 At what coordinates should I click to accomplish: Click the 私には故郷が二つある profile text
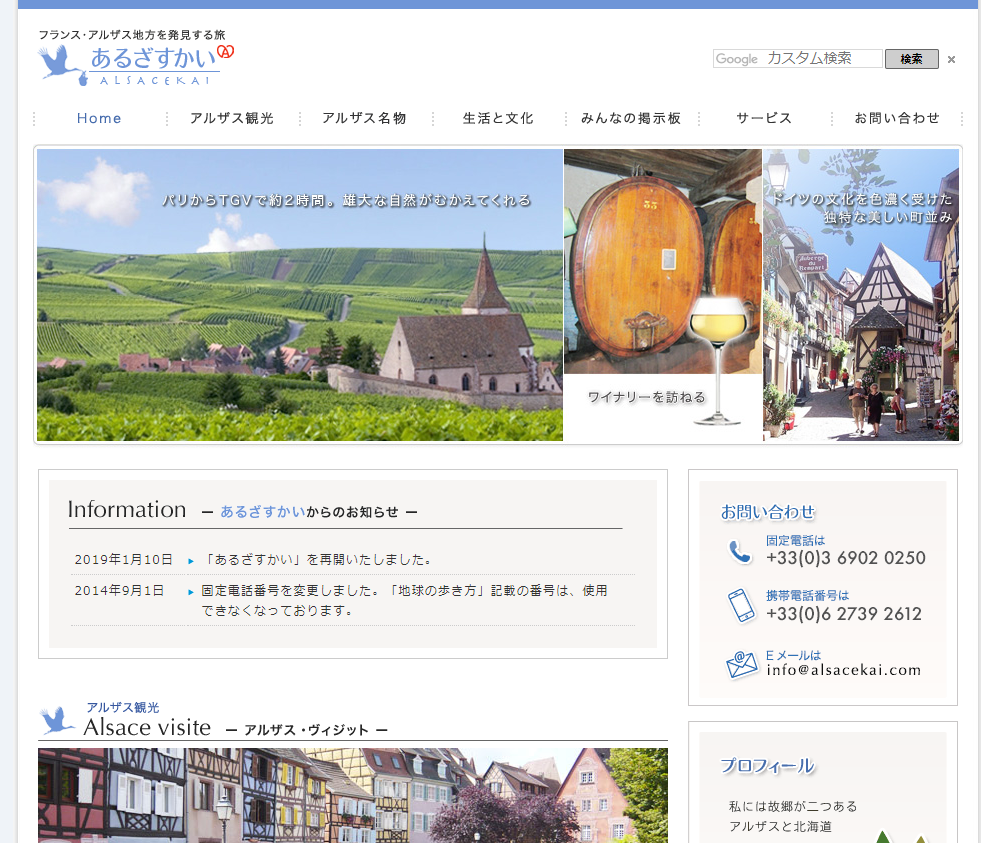pos(793,806)
